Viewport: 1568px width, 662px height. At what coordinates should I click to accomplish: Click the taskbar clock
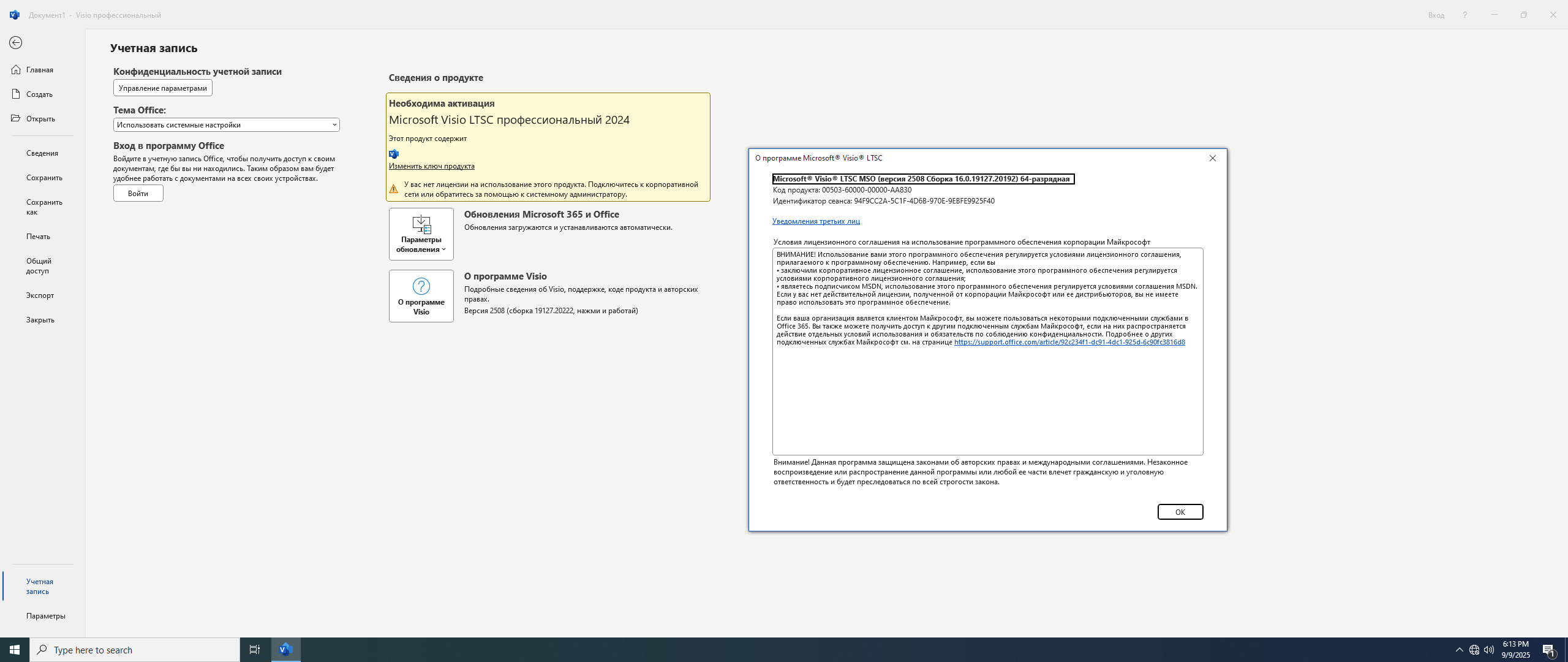point(1516,650)
